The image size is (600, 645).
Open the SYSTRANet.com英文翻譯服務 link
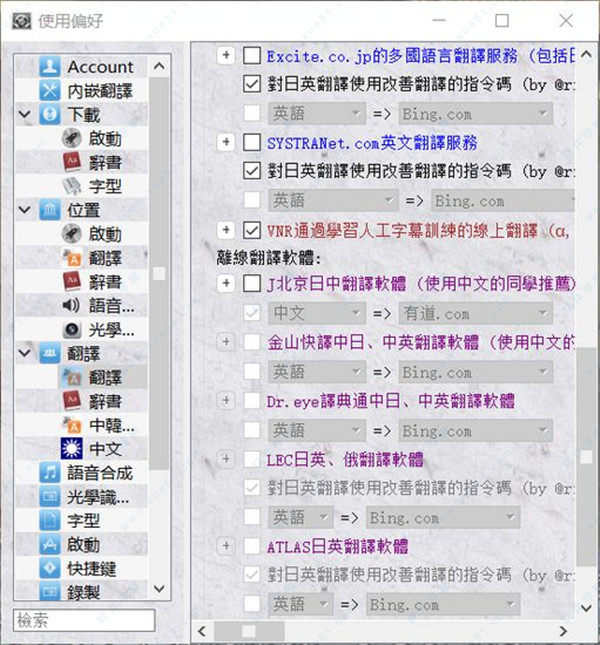click(x=372, y=143)
